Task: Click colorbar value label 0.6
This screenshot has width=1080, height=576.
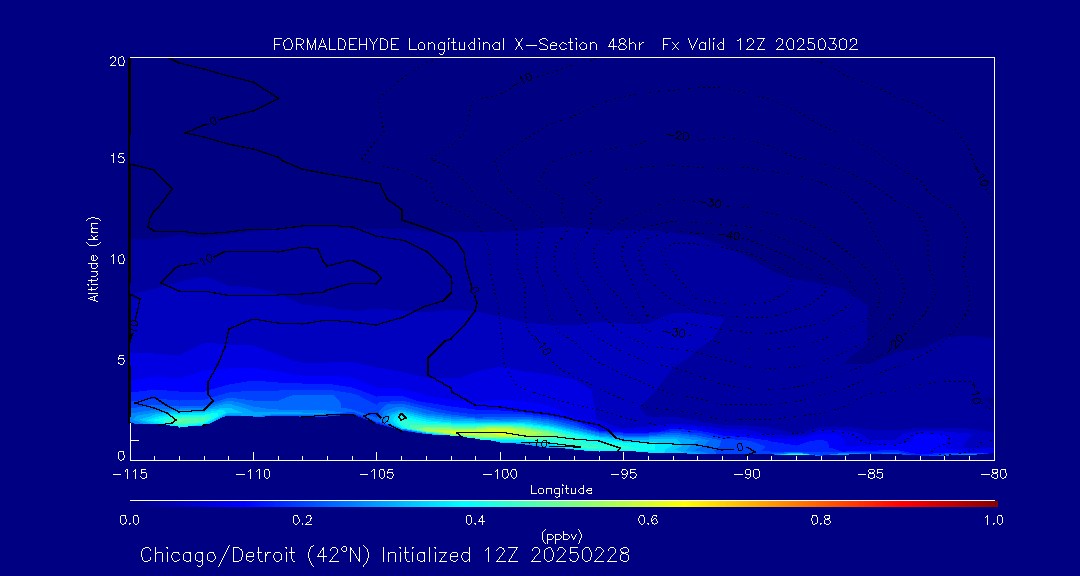Action: point(648,520)
